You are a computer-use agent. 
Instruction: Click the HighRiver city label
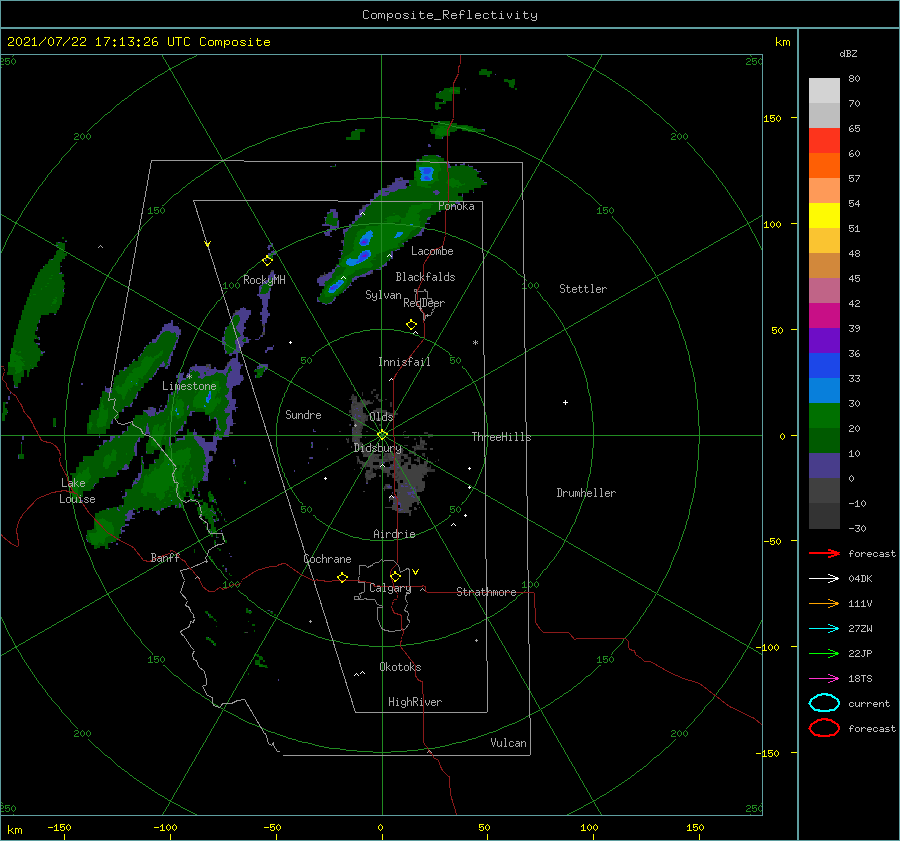click(x=415, y=702)
